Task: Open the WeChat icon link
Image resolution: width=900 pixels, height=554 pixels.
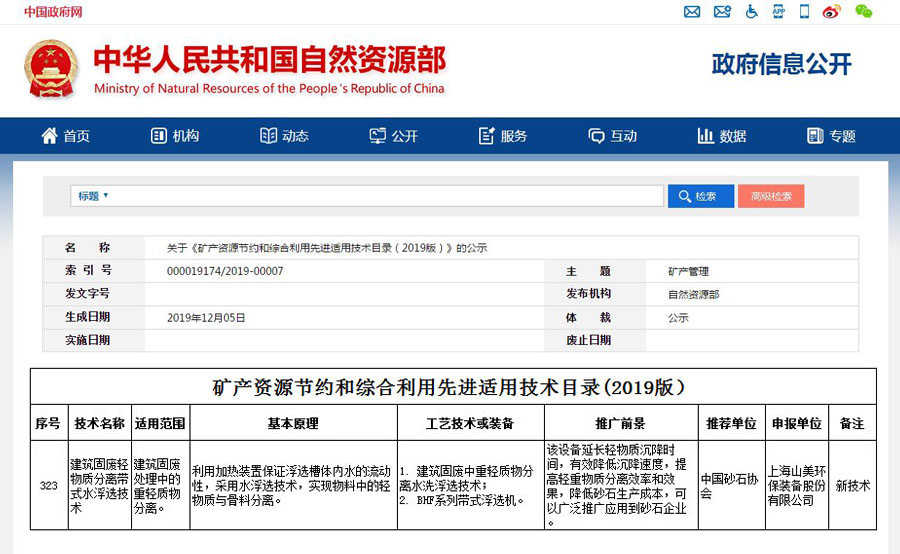Action: pos(863,12)
